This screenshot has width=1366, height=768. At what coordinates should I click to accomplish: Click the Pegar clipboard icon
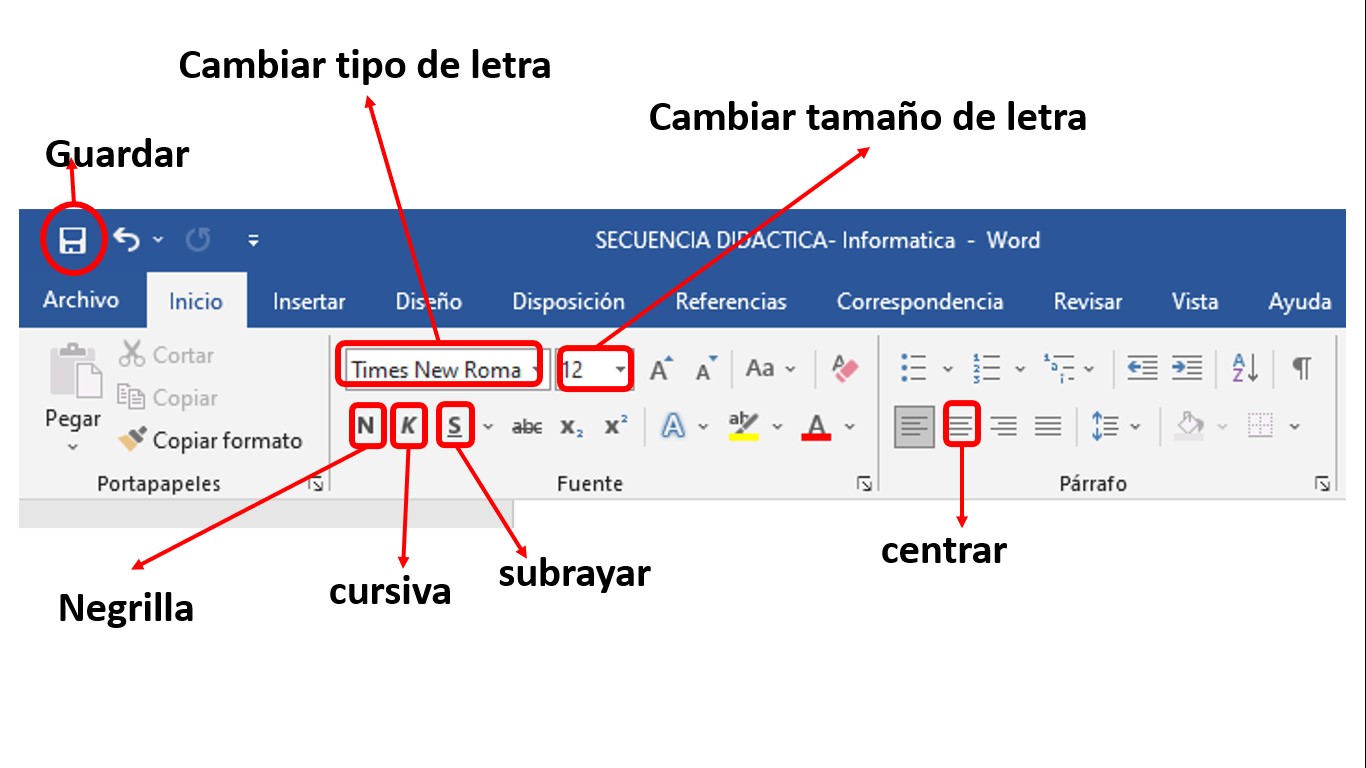click(76, 371)
